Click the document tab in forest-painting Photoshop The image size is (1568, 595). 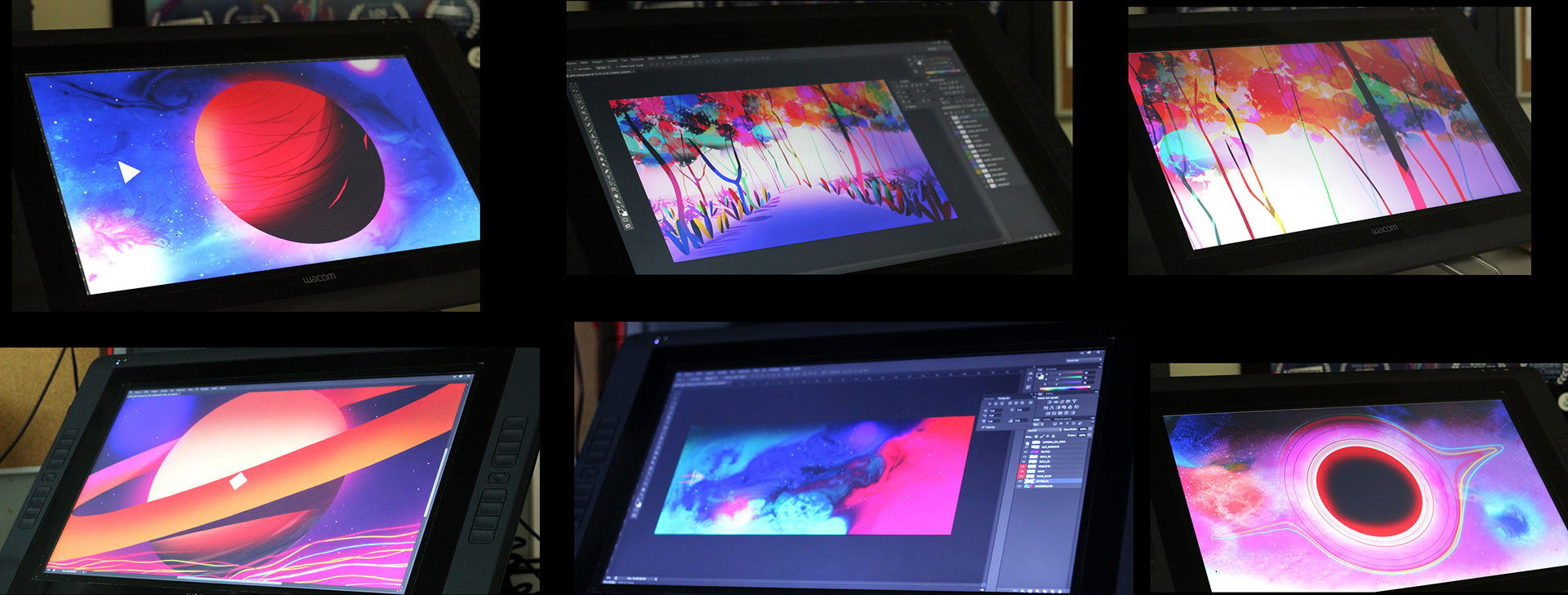pos(600,73)
